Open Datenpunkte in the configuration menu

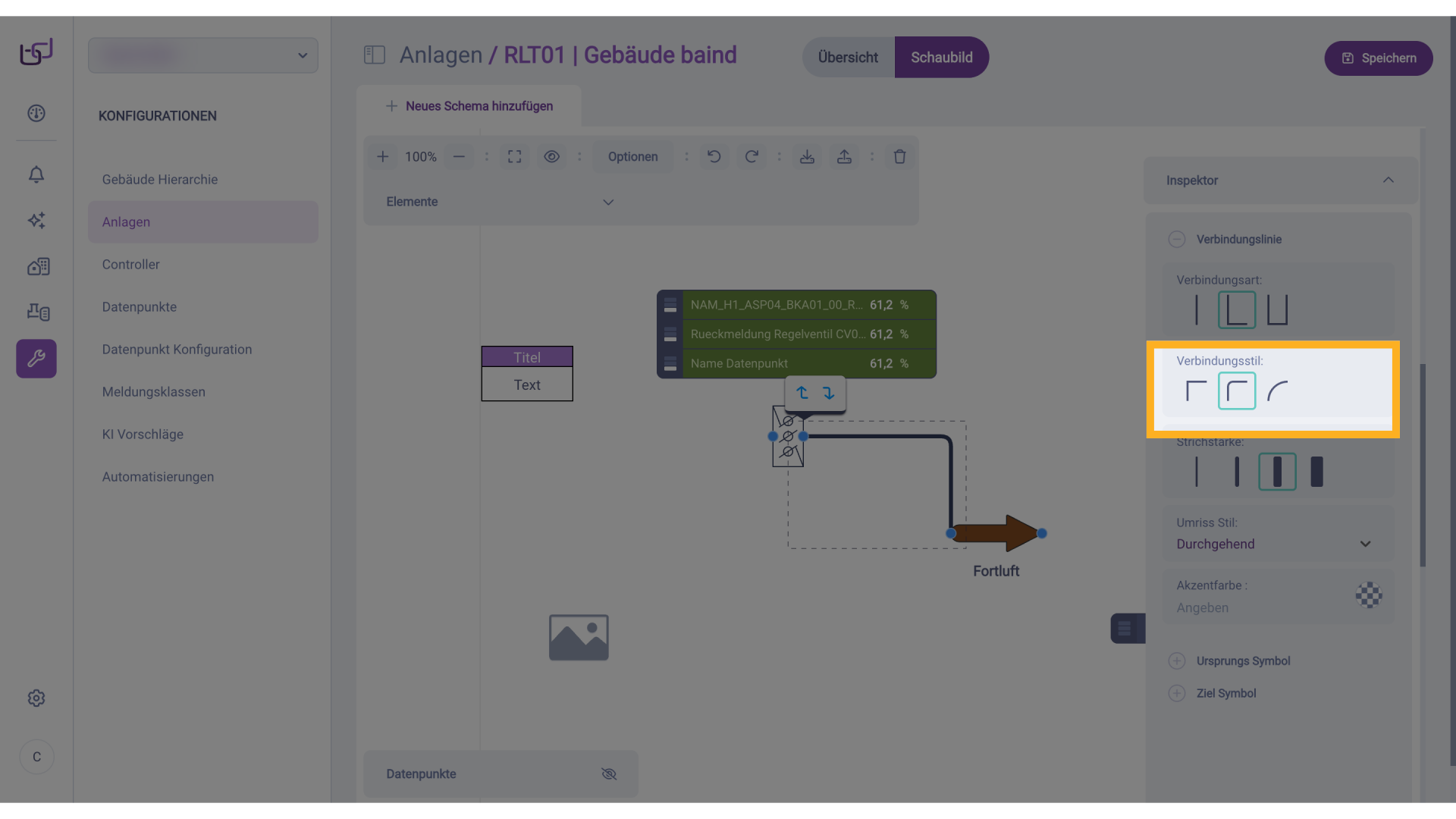coord(140,307)
